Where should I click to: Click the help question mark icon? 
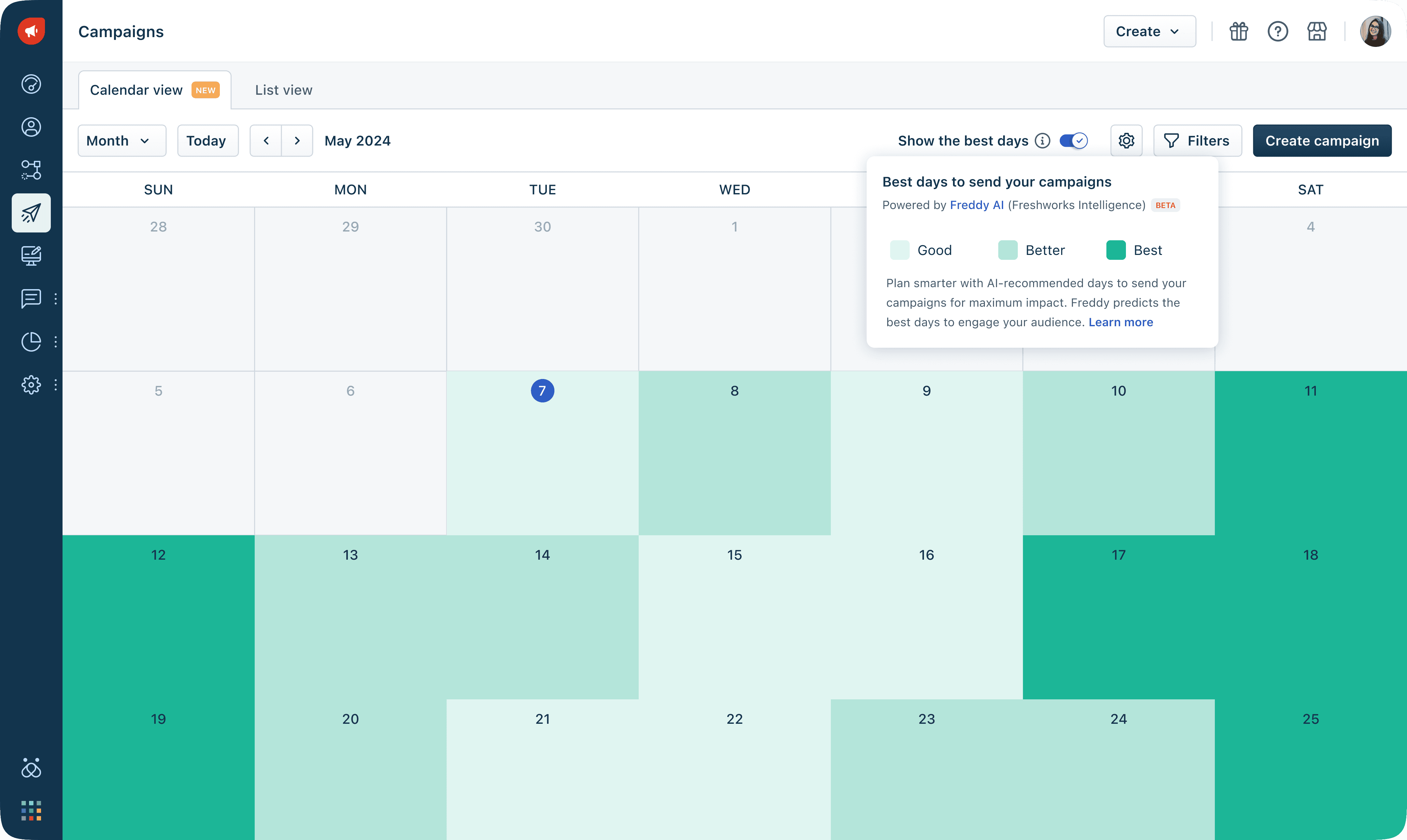pos(1277,31)
